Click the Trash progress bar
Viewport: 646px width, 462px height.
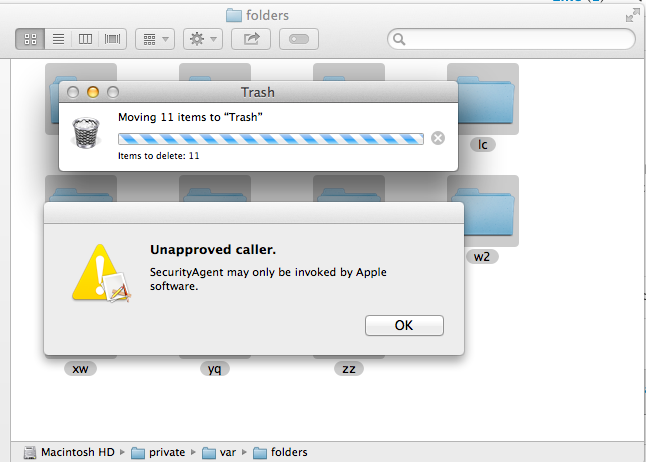(271, 139)
